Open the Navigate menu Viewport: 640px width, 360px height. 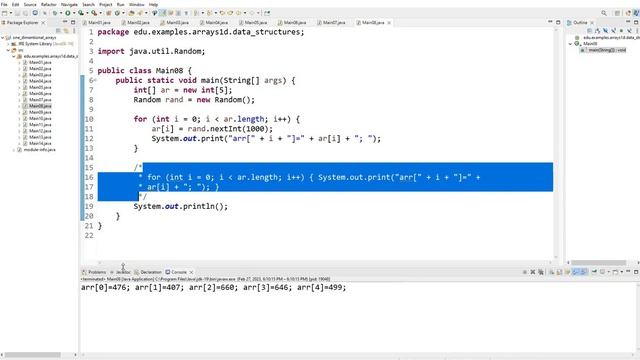tap(69, 4)
